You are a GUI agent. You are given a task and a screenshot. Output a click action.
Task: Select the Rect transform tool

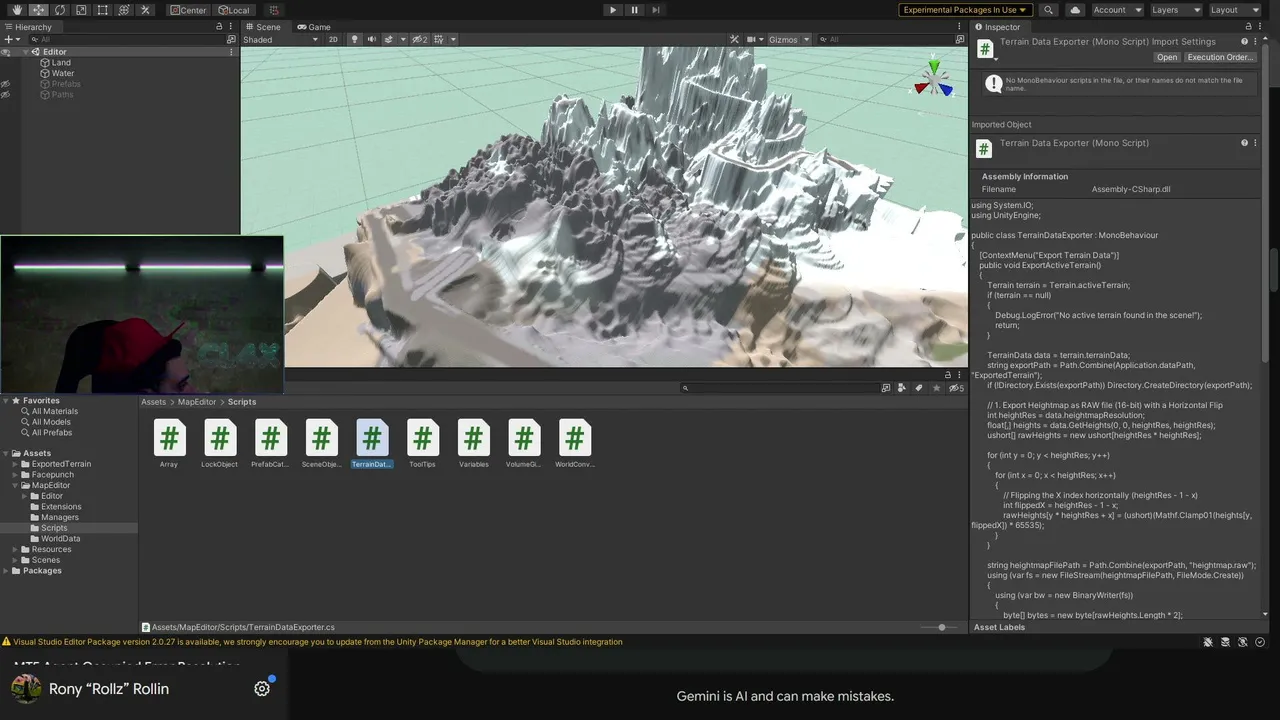pos(102,10)
